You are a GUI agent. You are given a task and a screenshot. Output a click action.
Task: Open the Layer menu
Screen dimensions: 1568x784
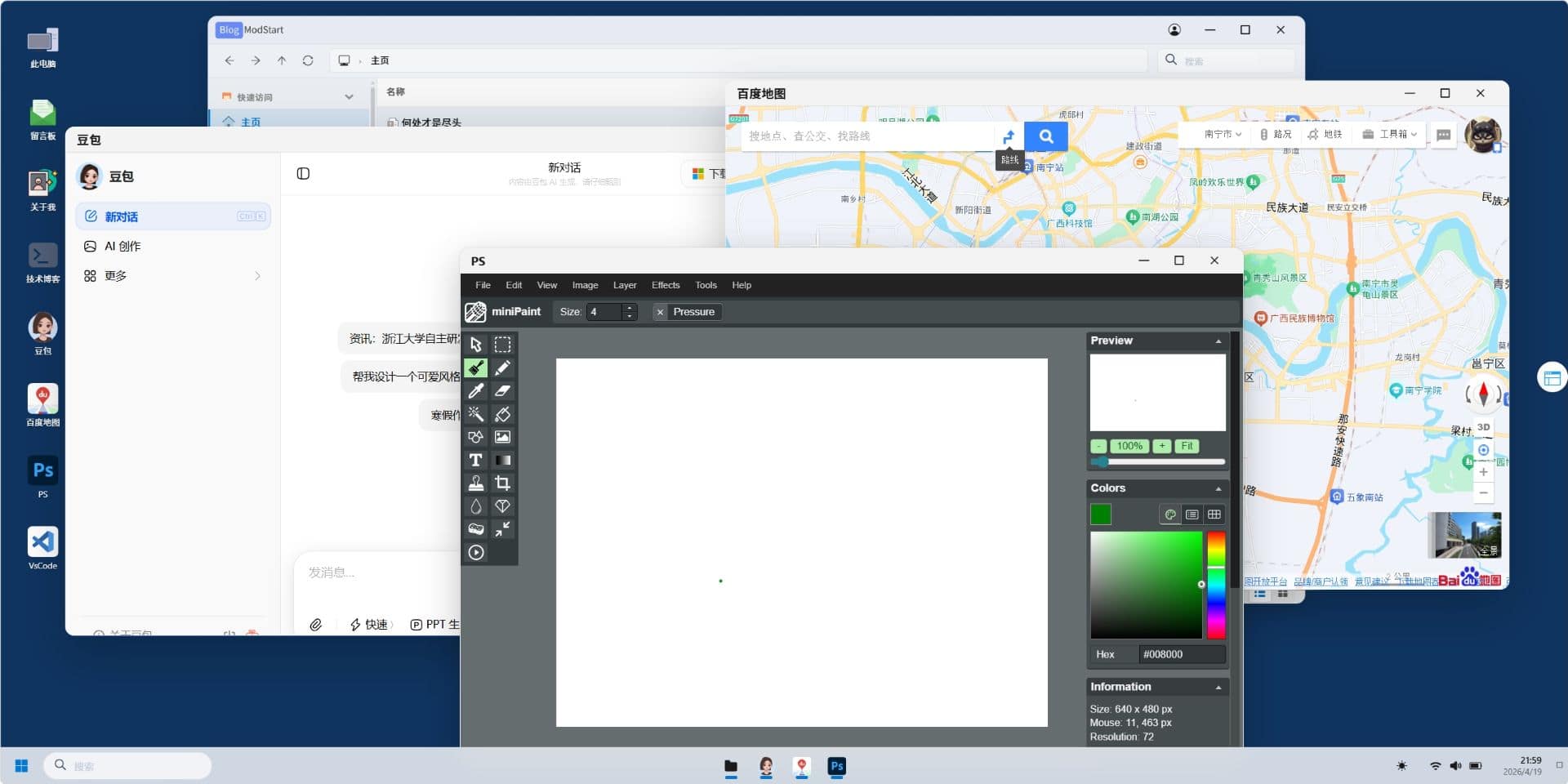click(x=624, y=285)
